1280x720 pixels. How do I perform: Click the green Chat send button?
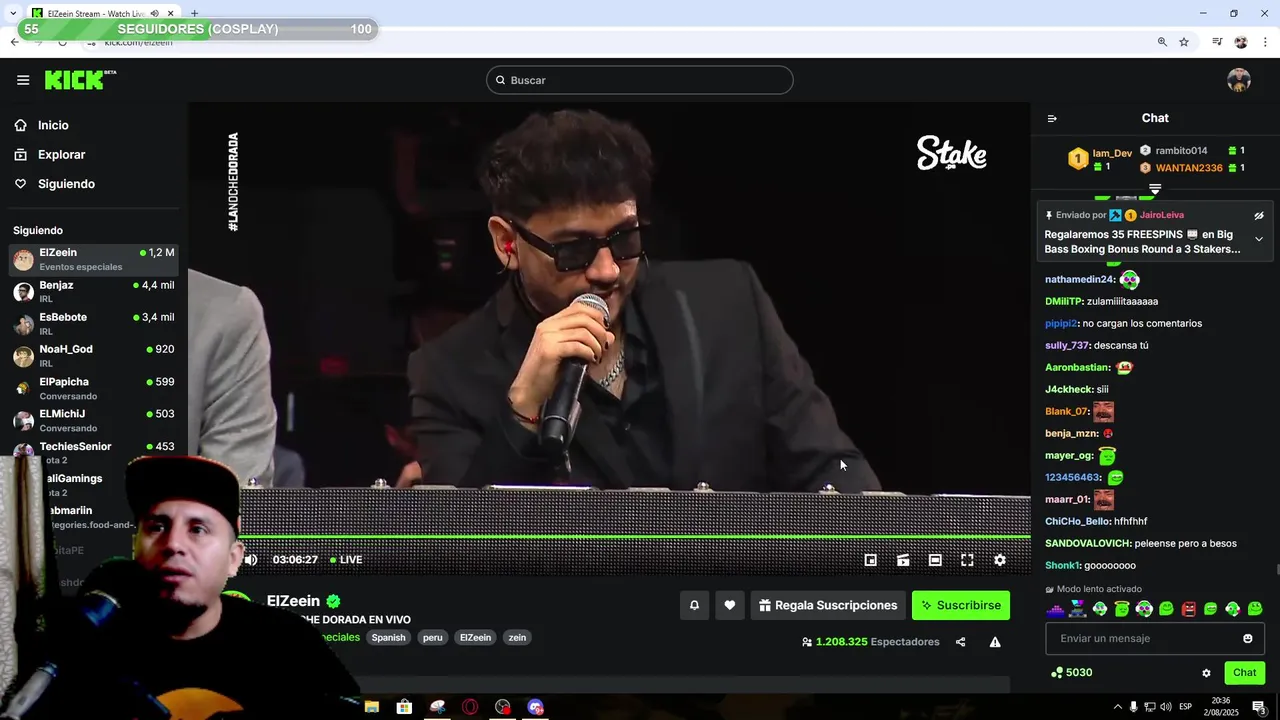click(1244, 673)
